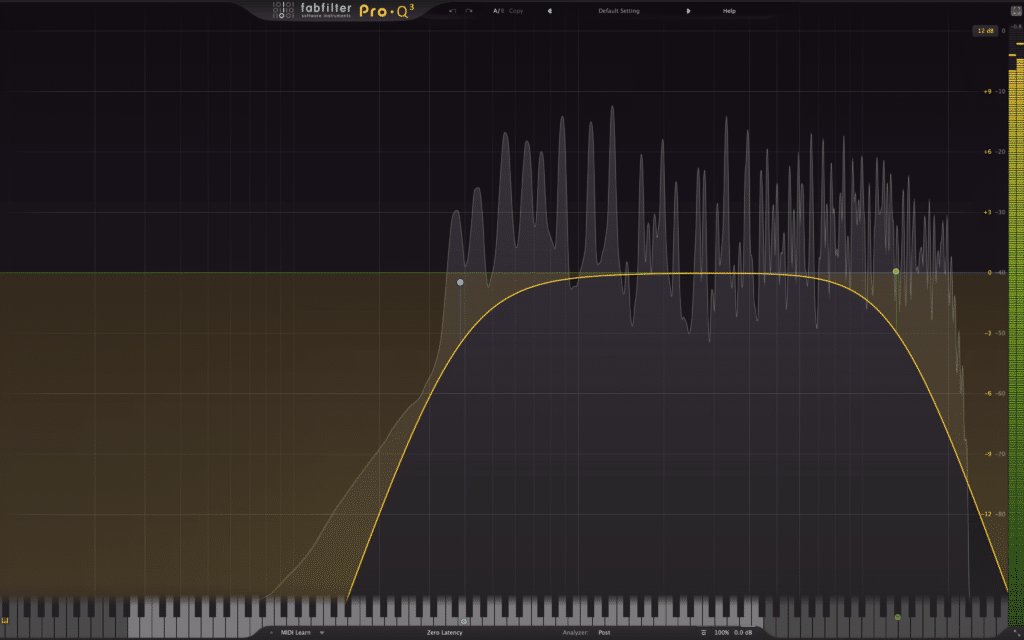The height and width of the screenshot is (640, 1024).
Task: Toggle the A/B state switch
Action: click(498, 11)
